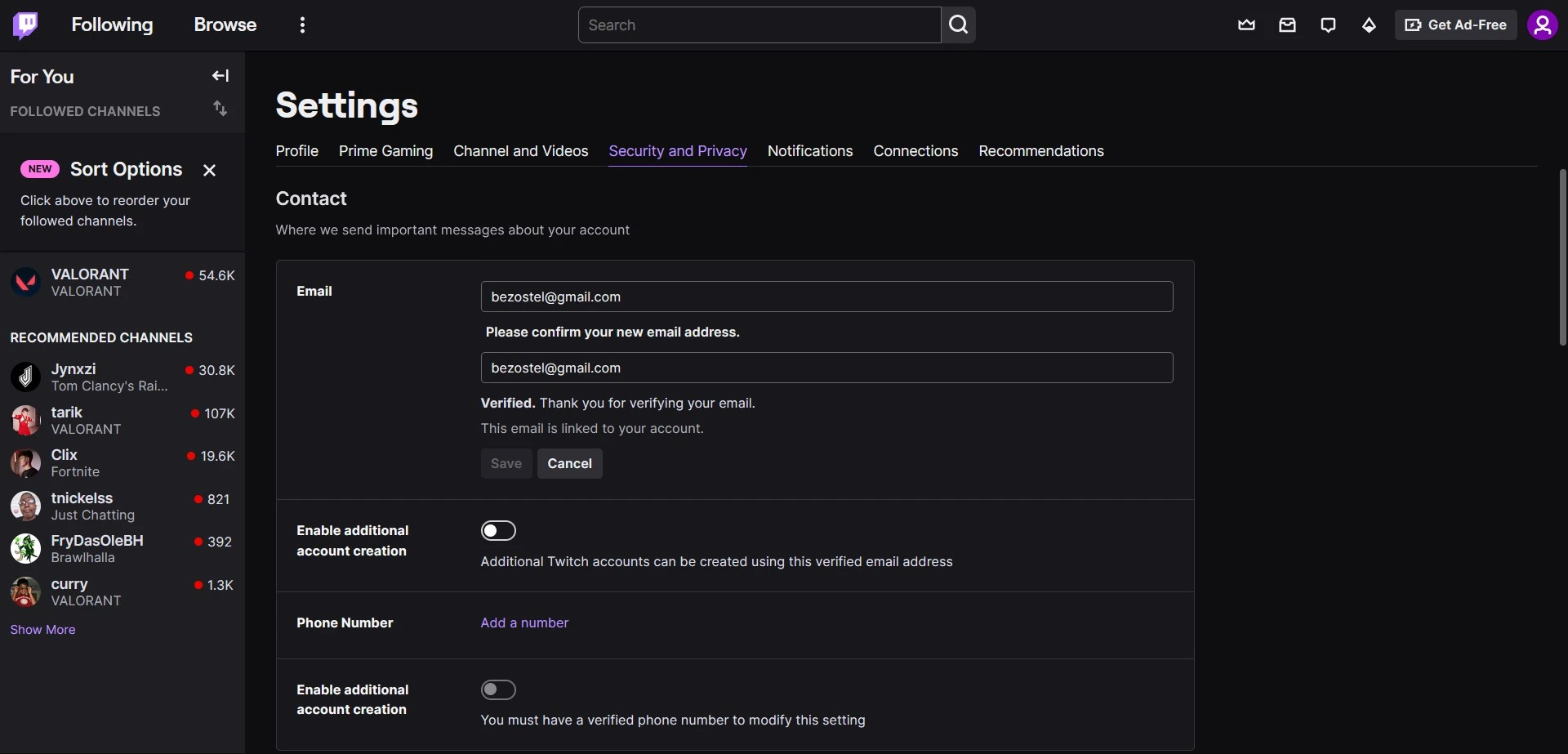Go to Following in top navigation

[x=112, y=25]
